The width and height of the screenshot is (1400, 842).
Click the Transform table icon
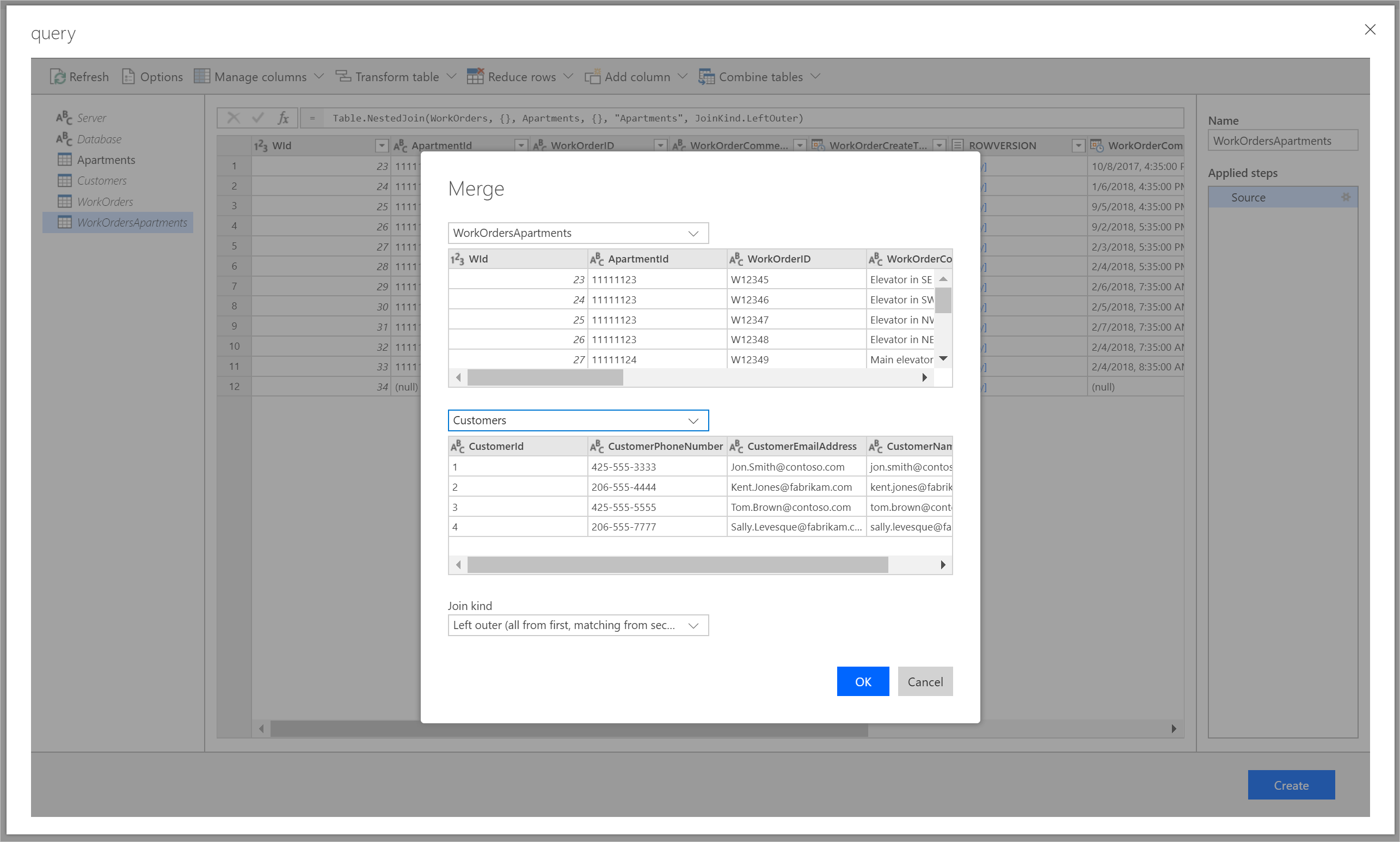[343, 76]
